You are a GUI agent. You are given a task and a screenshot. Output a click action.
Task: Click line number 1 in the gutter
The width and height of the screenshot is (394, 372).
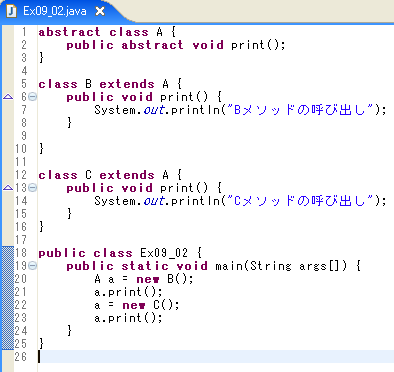[x=24, y=32]
